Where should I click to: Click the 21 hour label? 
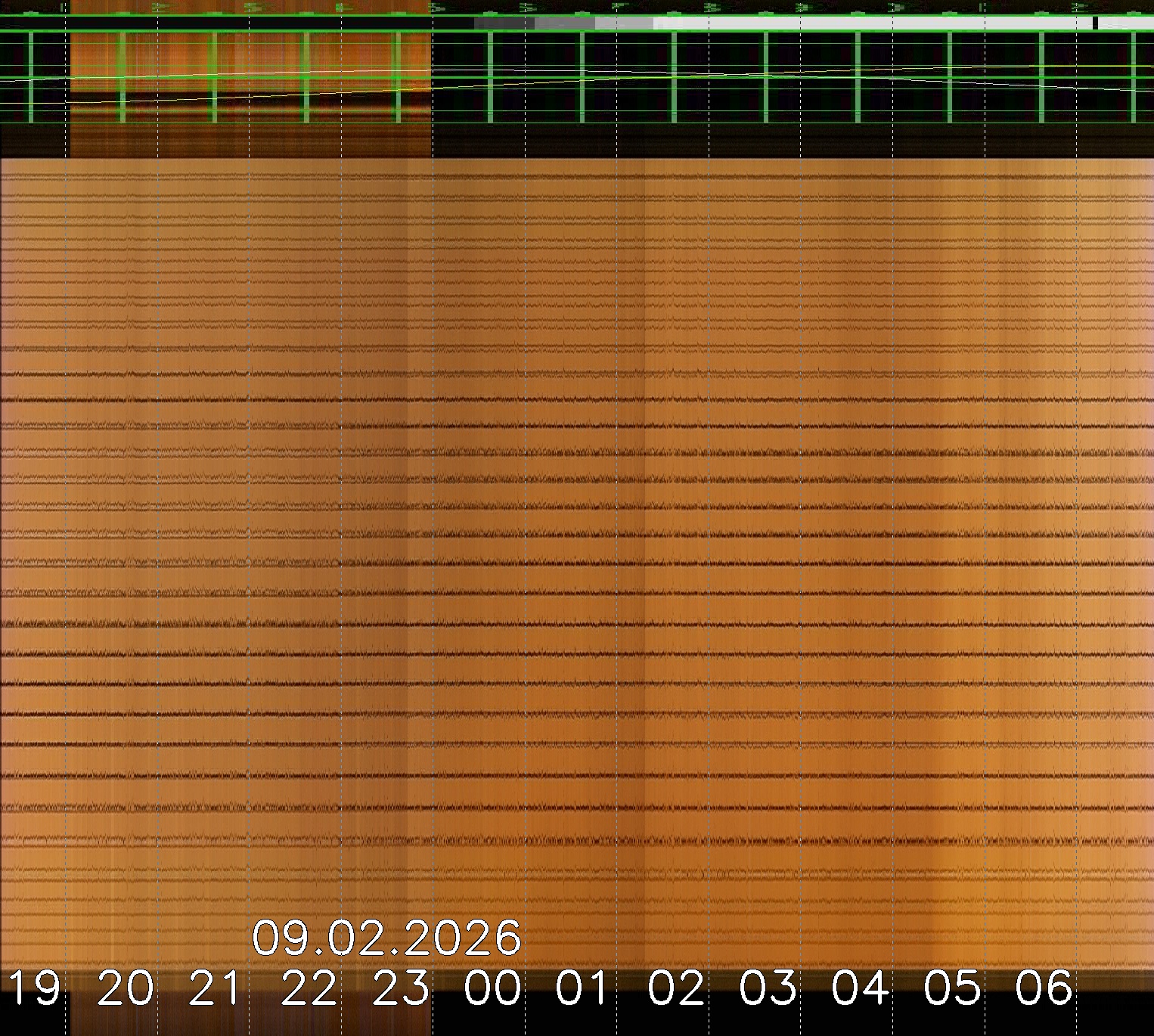click(217, 988)
